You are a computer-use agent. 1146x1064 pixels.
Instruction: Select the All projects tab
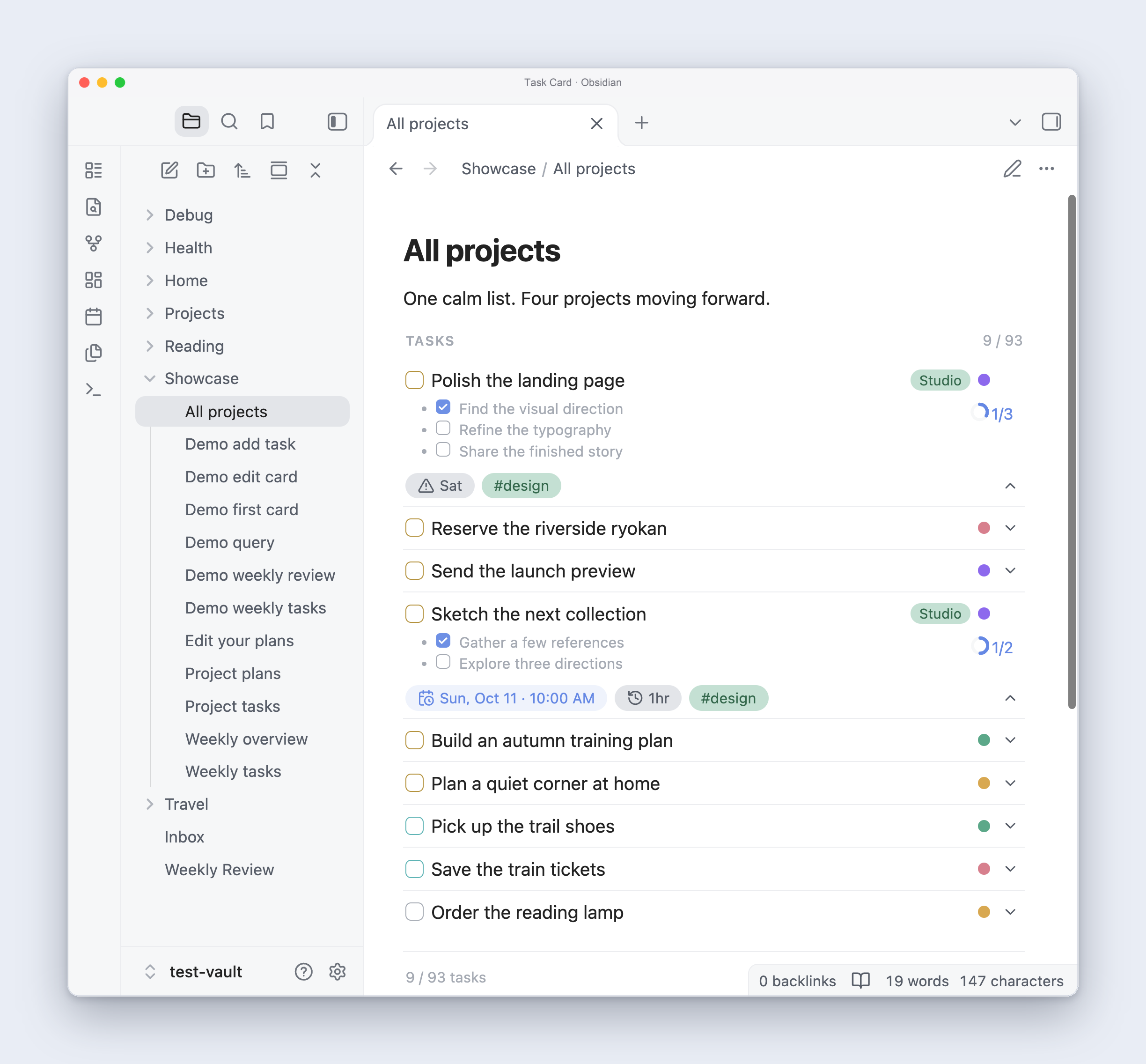[x=496, y=124]
